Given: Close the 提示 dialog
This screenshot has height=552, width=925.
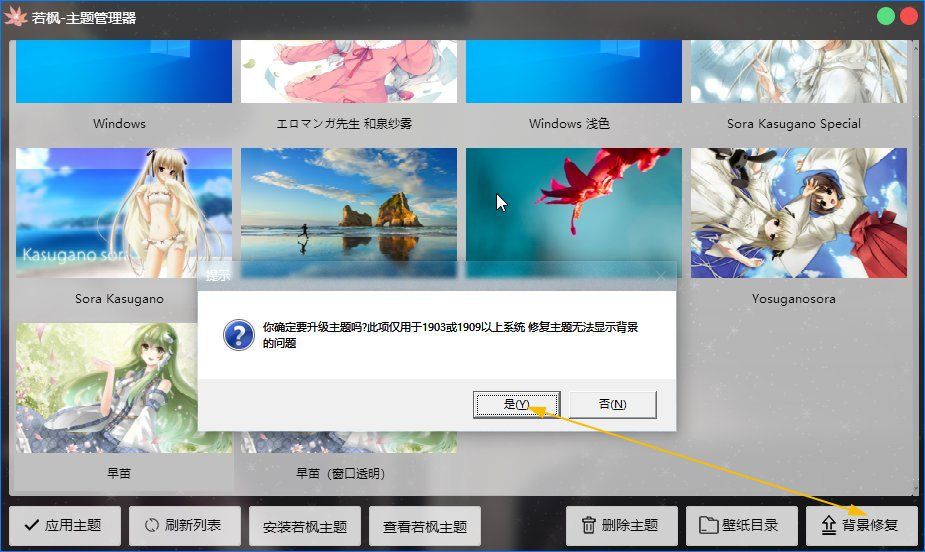Looking at the screenshot, I should (x=660, y=275).
